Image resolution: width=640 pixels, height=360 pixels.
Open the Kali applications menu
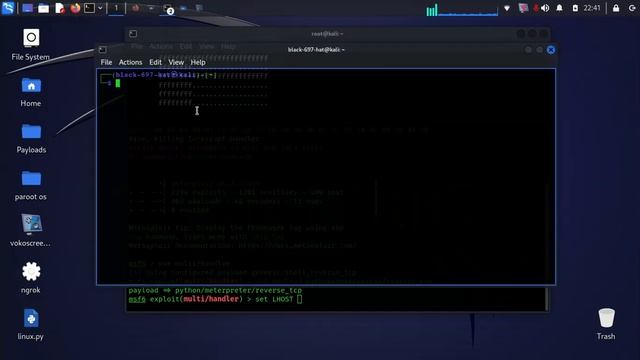pyautogui.click(x=8, y=8)
